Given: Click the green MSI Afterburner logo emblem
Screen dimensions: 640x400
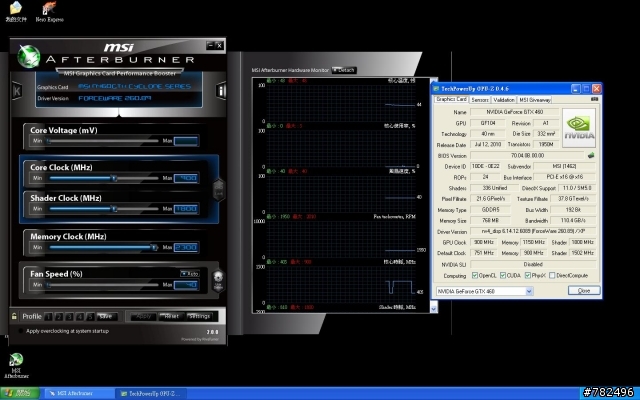Looking at the screenshot, I should (29, 57).
